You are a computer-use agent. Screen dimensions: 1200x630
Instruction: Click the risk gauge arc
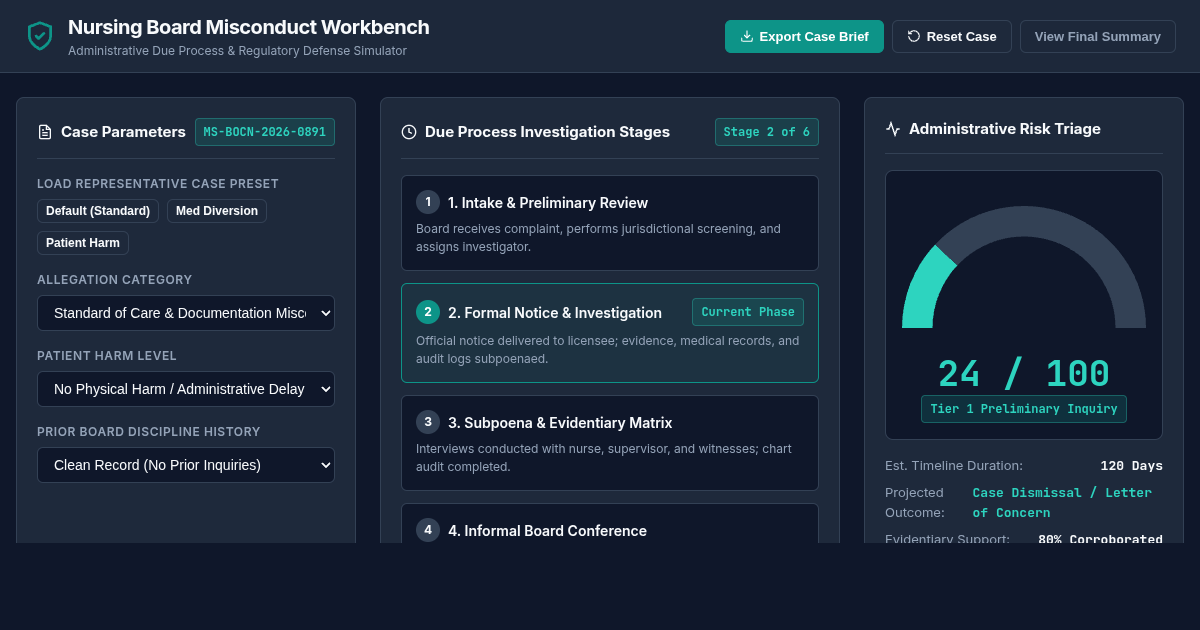click(x=1024, y=267)
